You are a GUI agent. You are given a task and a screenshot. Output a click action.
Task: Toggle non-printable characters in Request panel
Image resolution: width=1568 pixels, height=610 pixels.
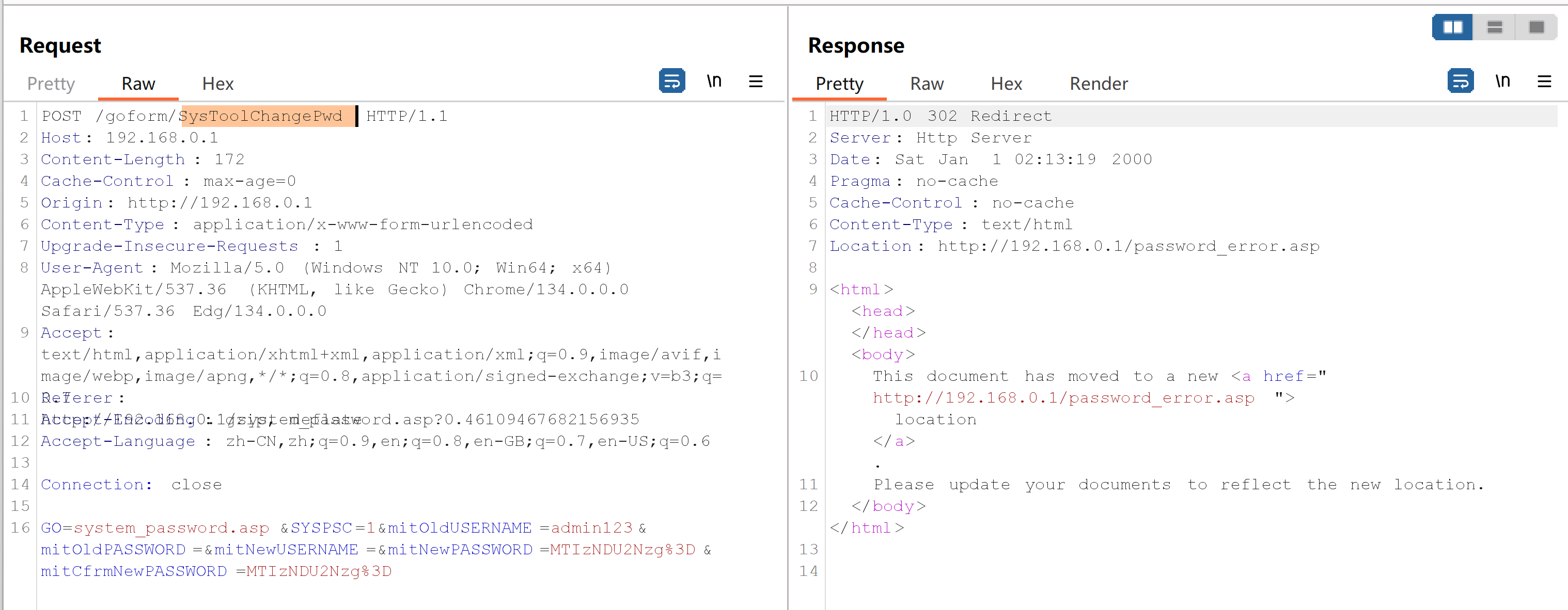coord(714,81)
